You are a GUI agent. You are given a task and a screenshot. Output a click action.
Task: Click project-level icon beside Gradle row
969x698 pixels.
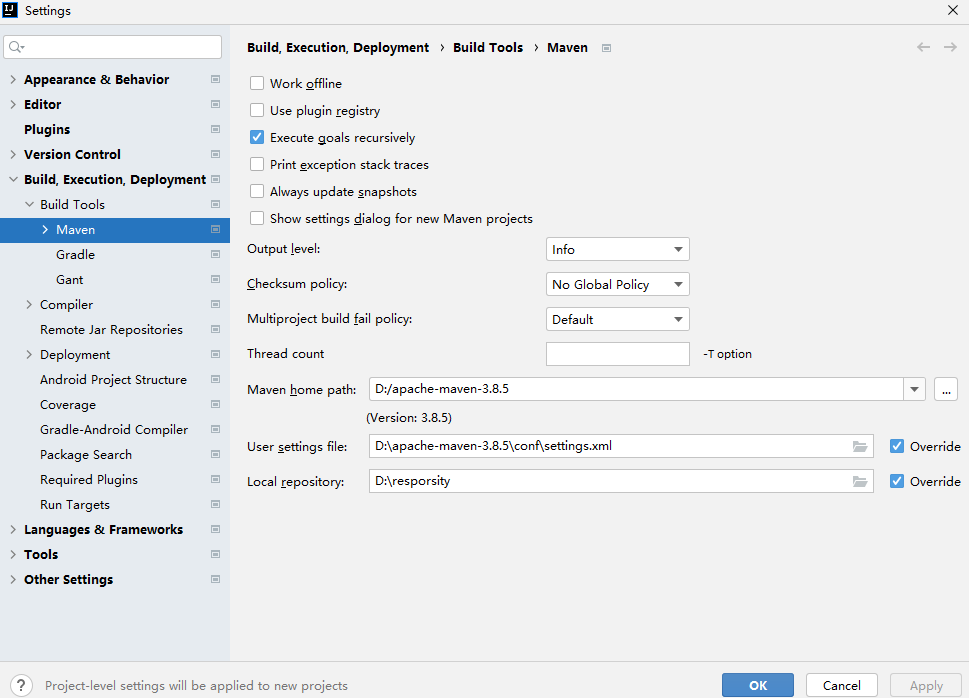pyautogui.click(x=215, y=254)
